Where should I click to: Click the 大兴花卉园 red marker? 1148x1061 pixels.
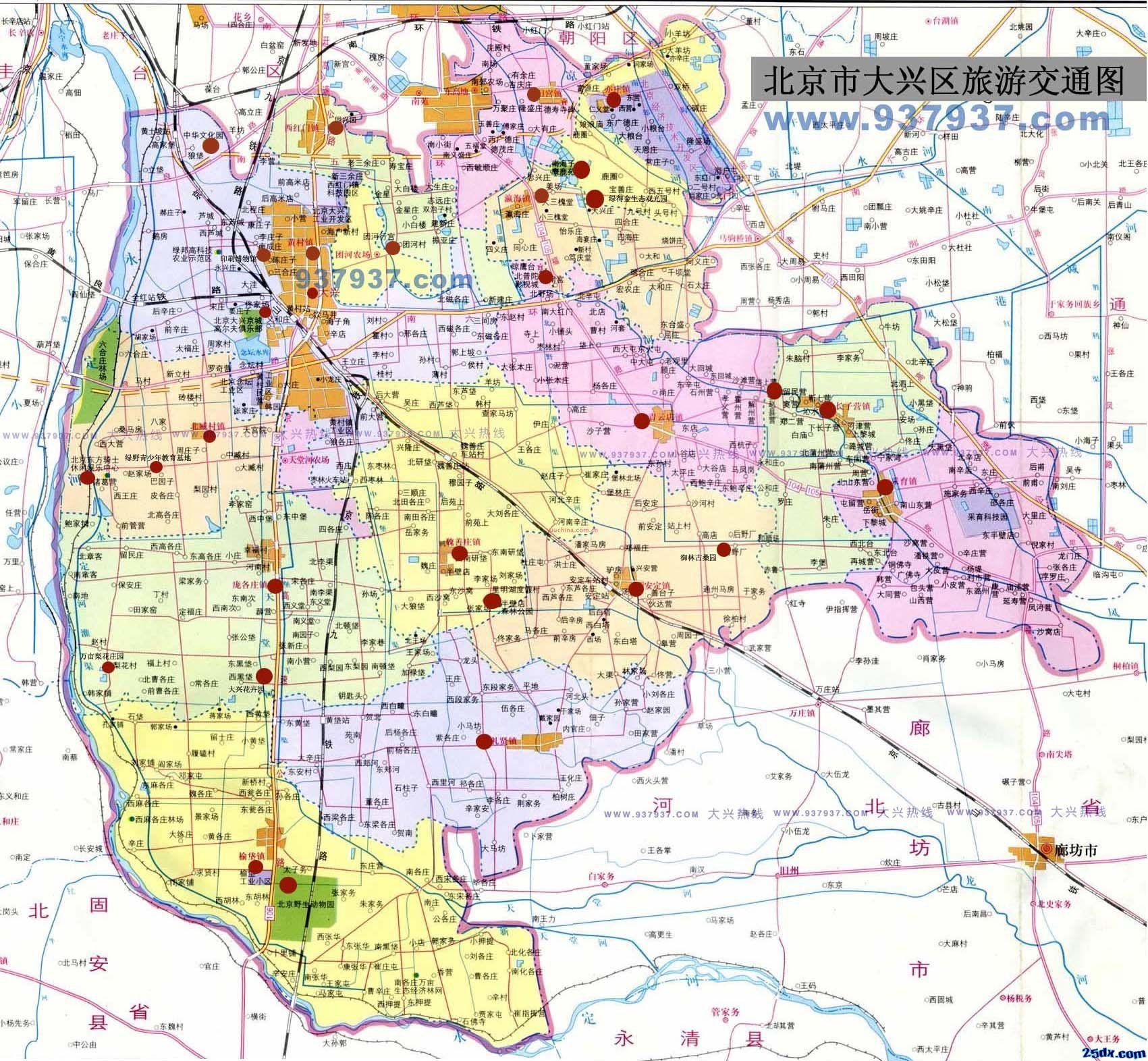point(265,675)
